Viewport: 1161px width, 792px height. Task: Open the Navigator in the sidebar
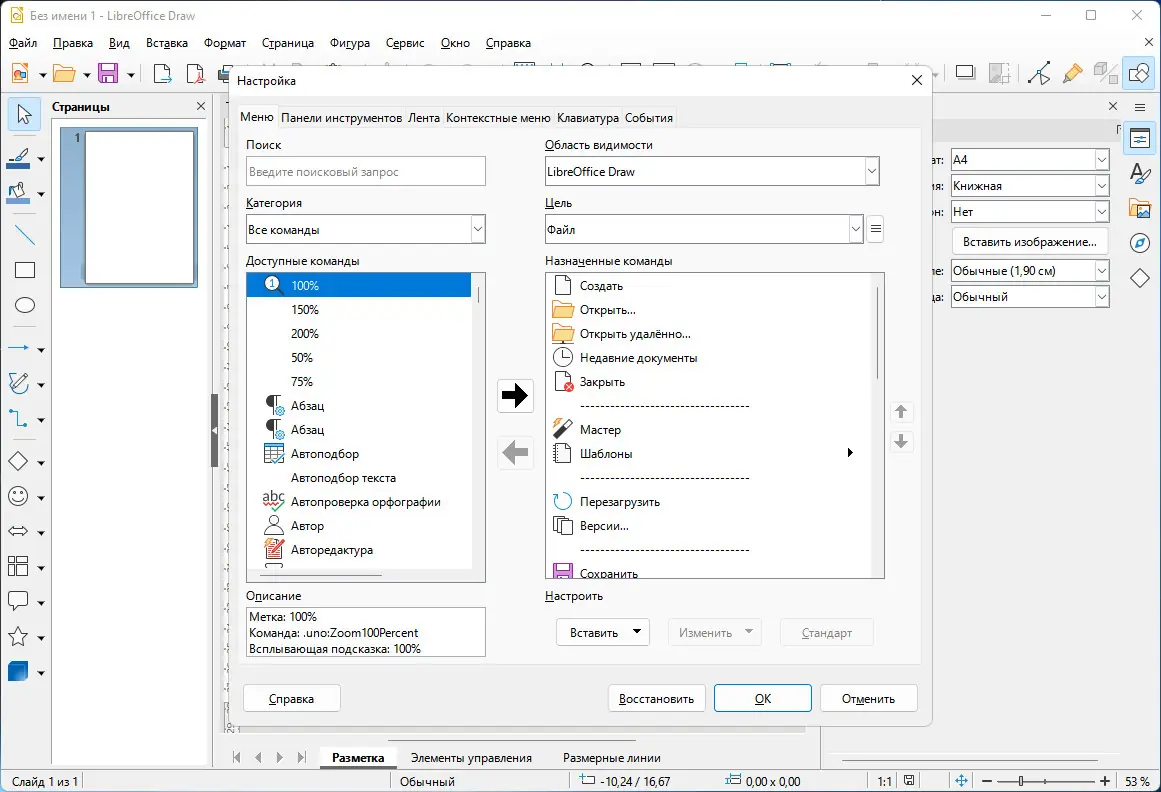tap(1140, 242)
